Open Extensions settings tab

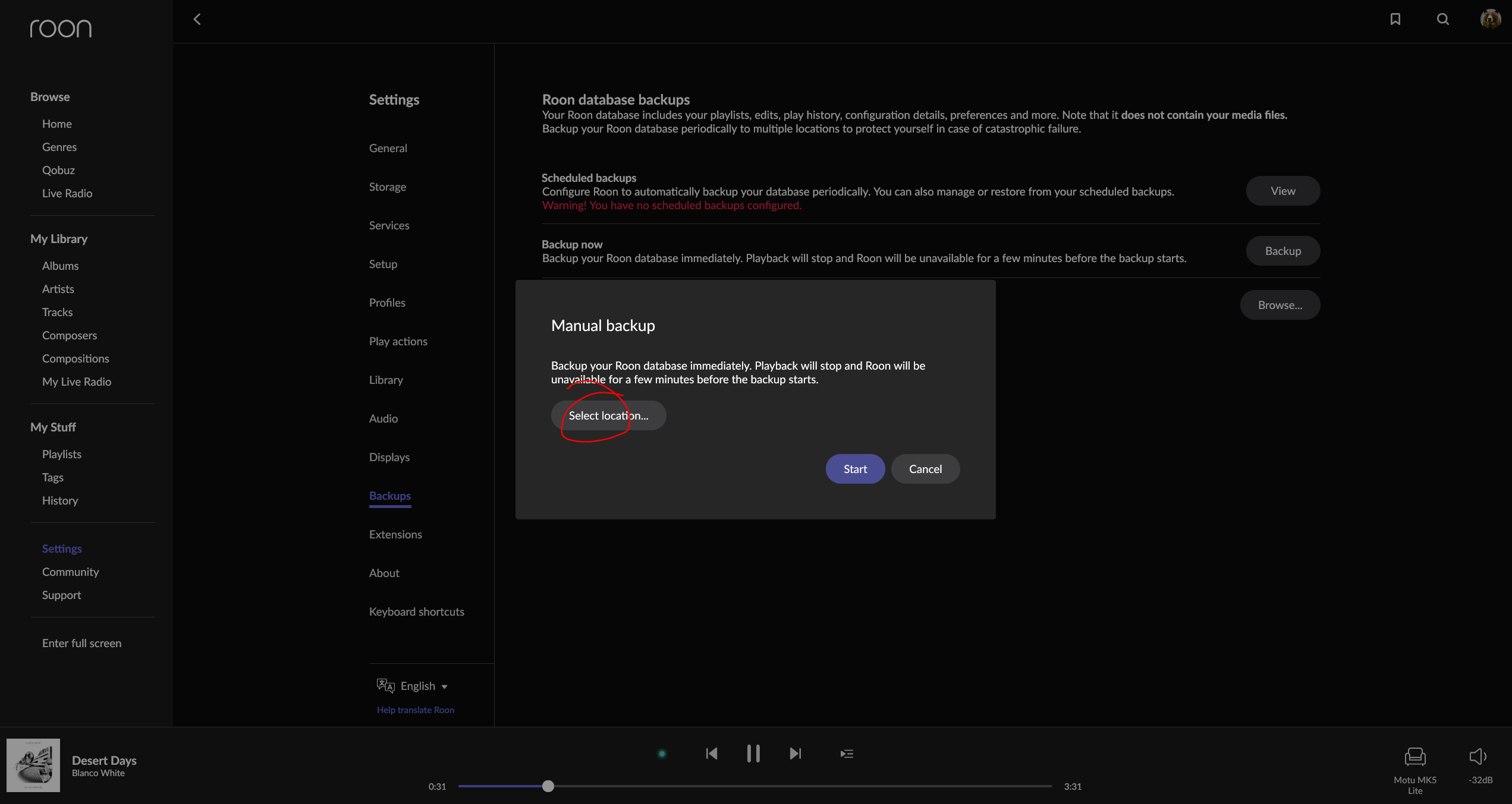point(395,534)
